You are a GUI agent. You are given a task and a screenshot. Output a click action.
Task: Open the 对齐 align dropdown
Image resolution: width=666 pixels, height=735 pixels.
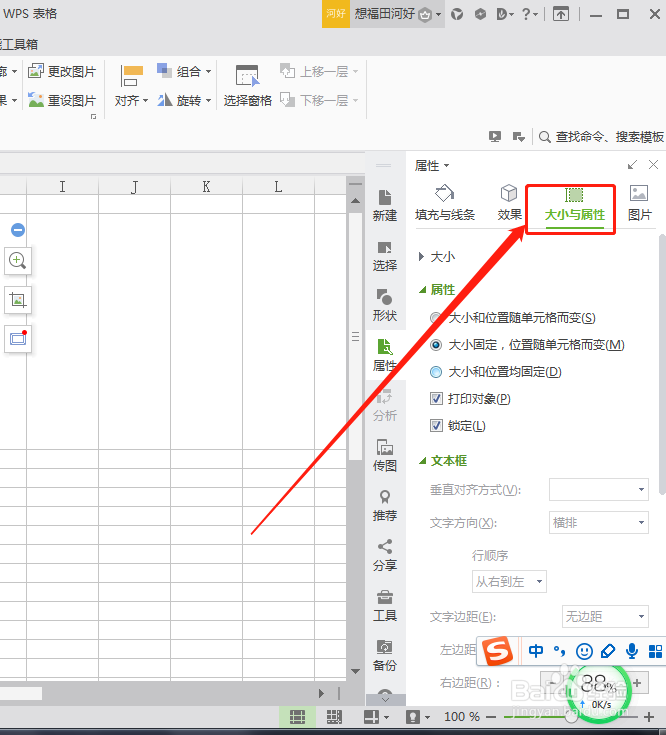pos(131,86)
